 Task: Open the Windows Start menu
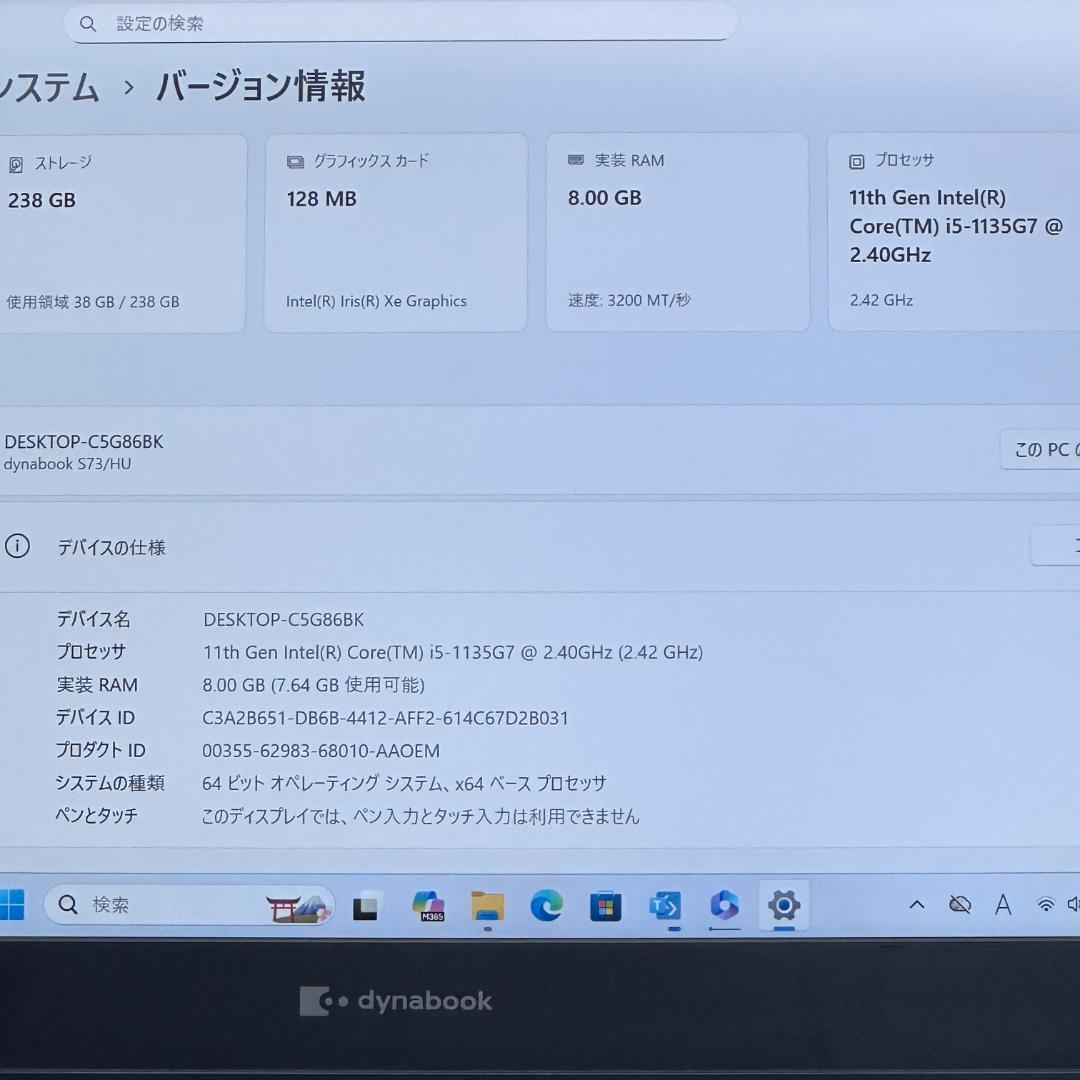12,904
